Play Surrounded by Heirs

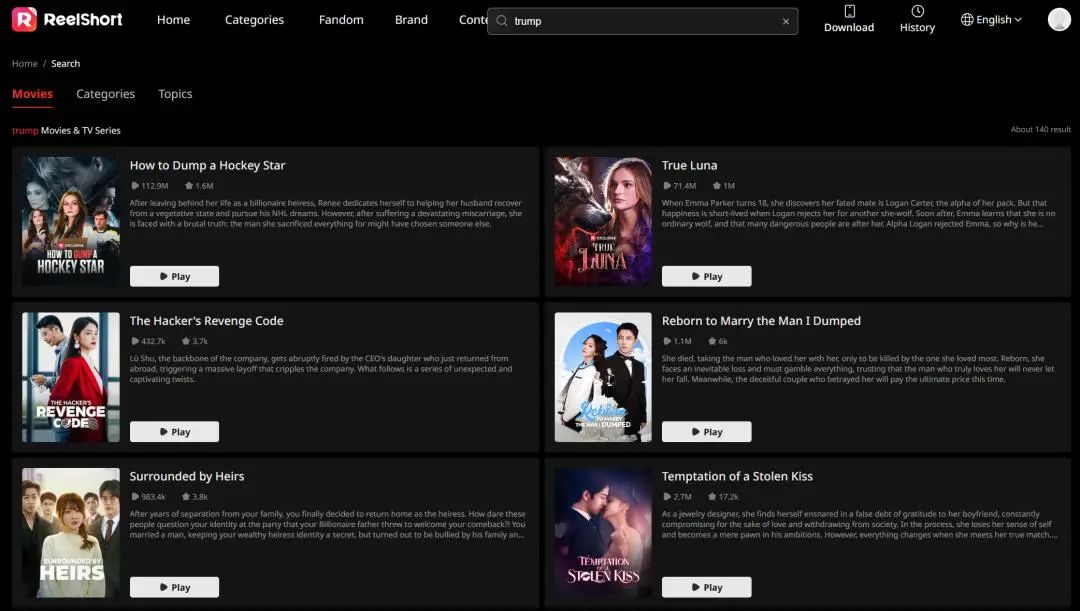(174, 588)
